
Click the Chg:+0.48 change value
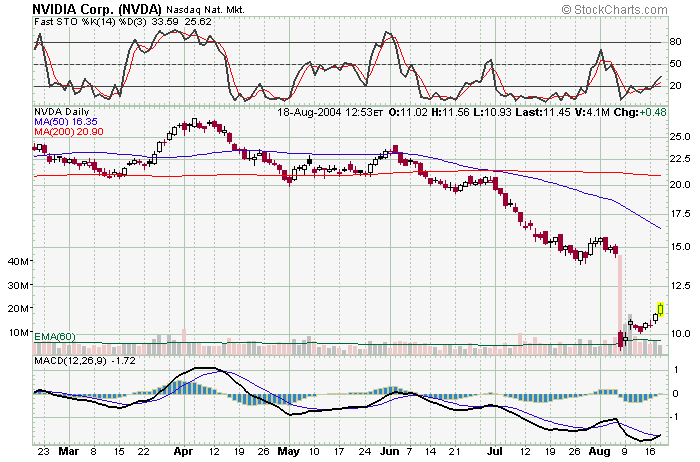(x=640, y=112)
